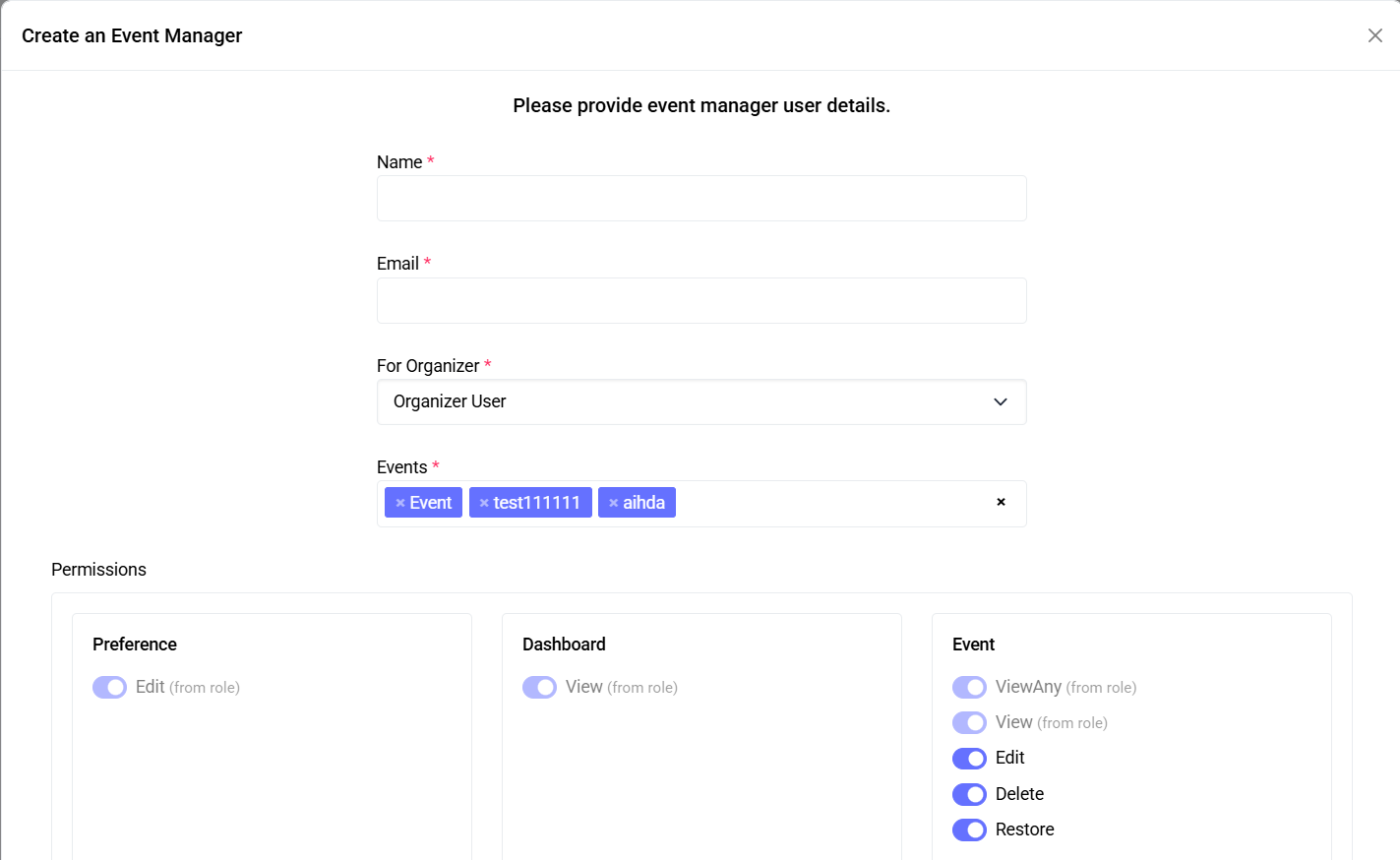
Task: Open the For Organizer dropdown chevron
Action: coord(1000,402)
